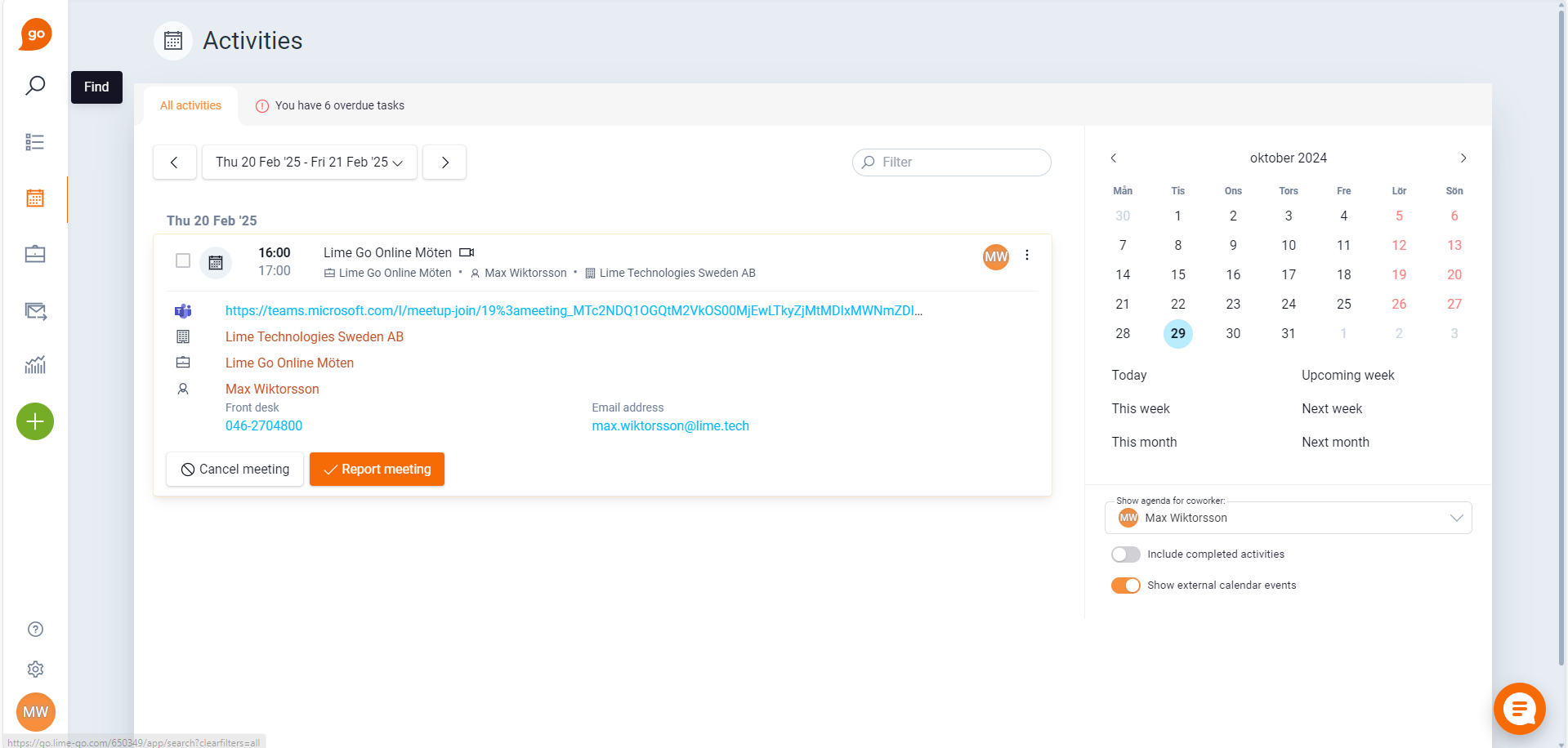
Task: Select This month shortcut
Action: tap(1144, 442)
